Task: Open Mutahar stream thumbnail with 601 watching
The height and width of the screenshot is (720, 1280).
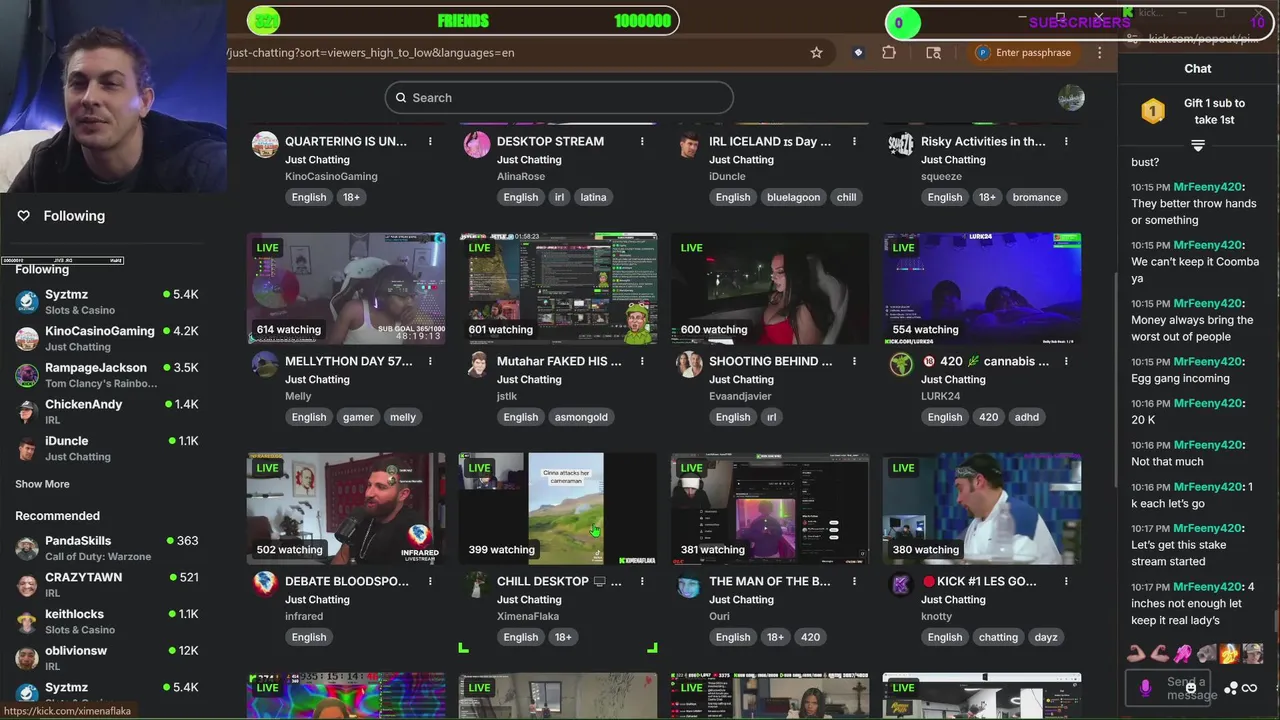Action: [x=558, y=289]
